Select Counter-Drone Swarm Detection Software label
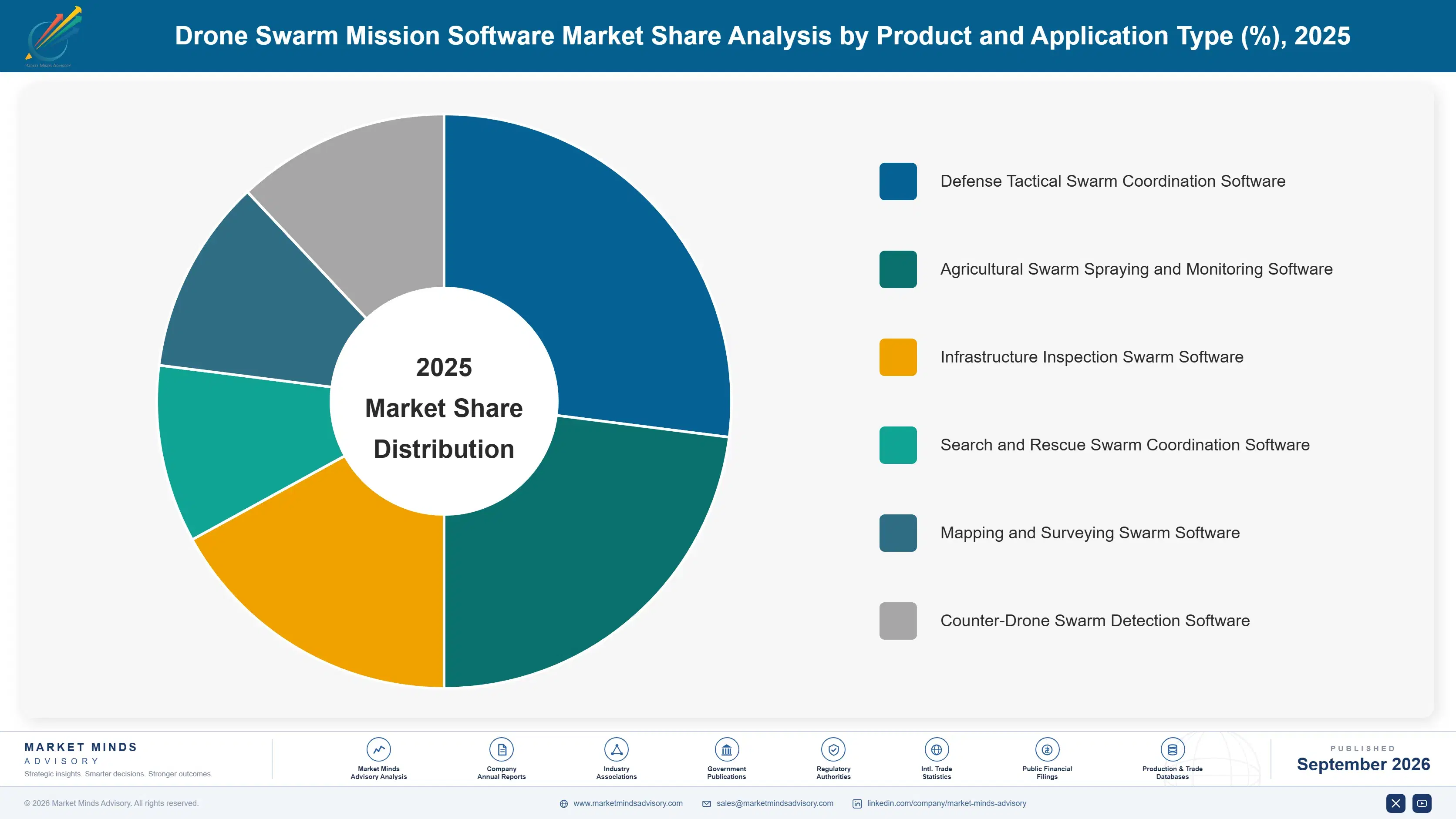 (1095, 621)
